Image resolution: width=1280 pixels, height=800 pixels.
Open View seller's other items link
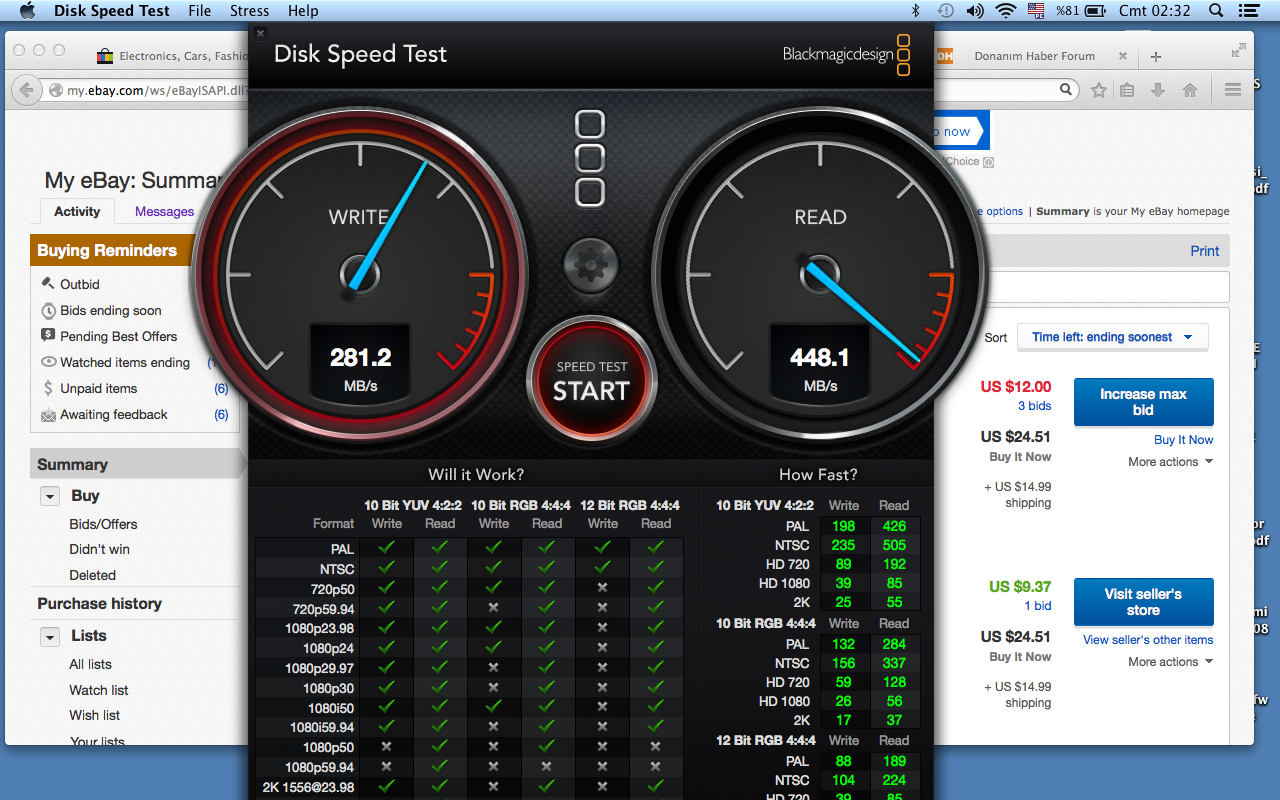[1148, 640]
